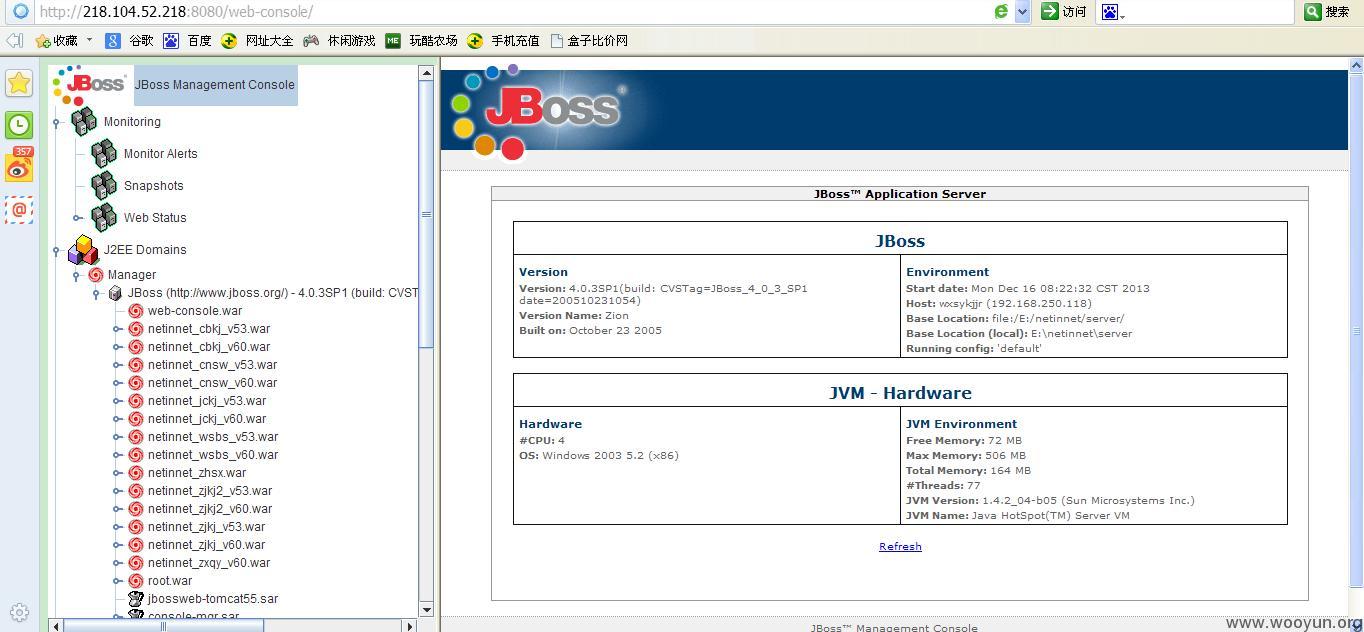The image size is (1364, 632).
Task: Click the URL address field
Action: click(x=510, y=12)
